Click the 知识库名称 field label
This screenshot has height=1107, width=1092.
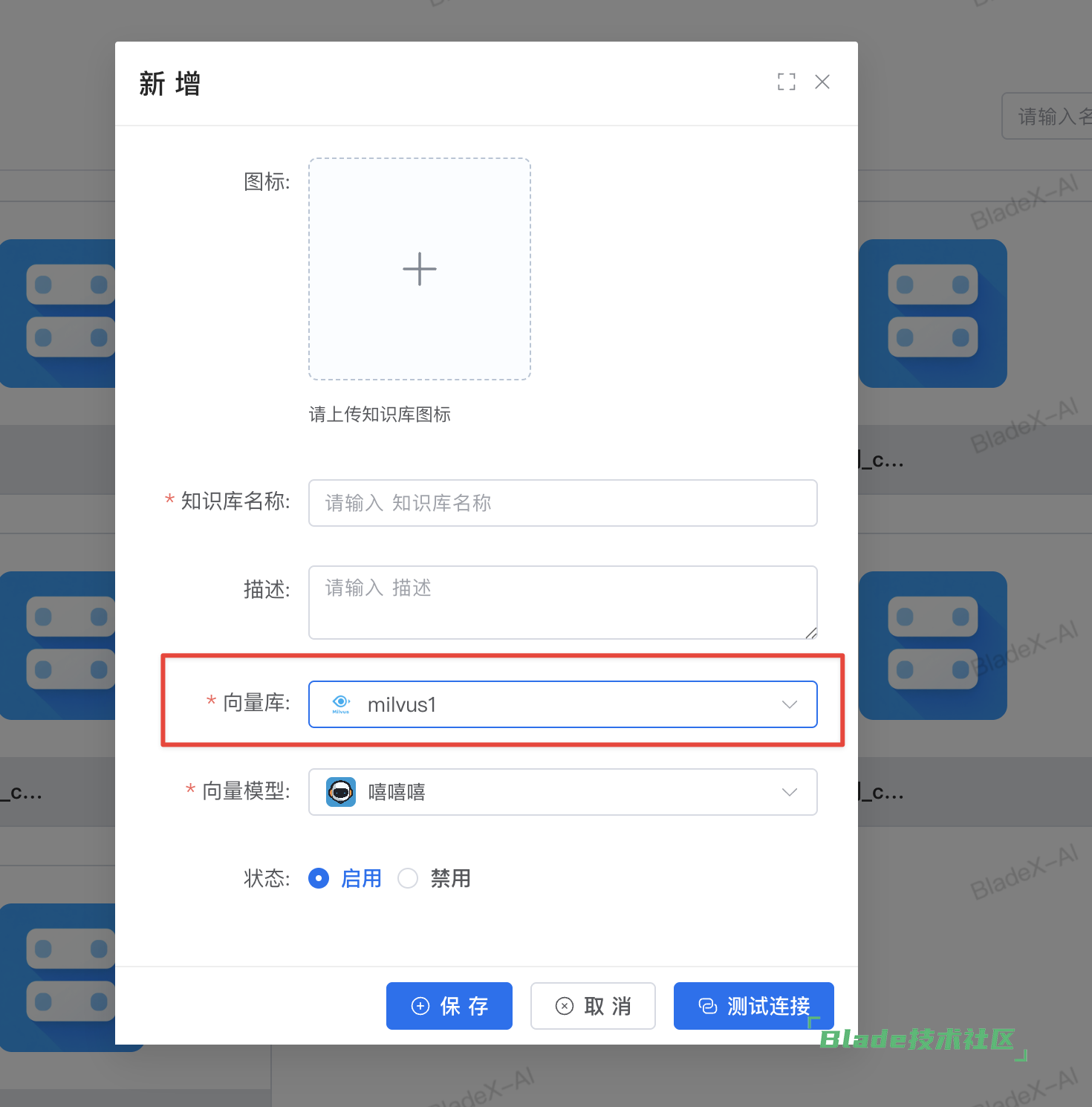(235, 501)
